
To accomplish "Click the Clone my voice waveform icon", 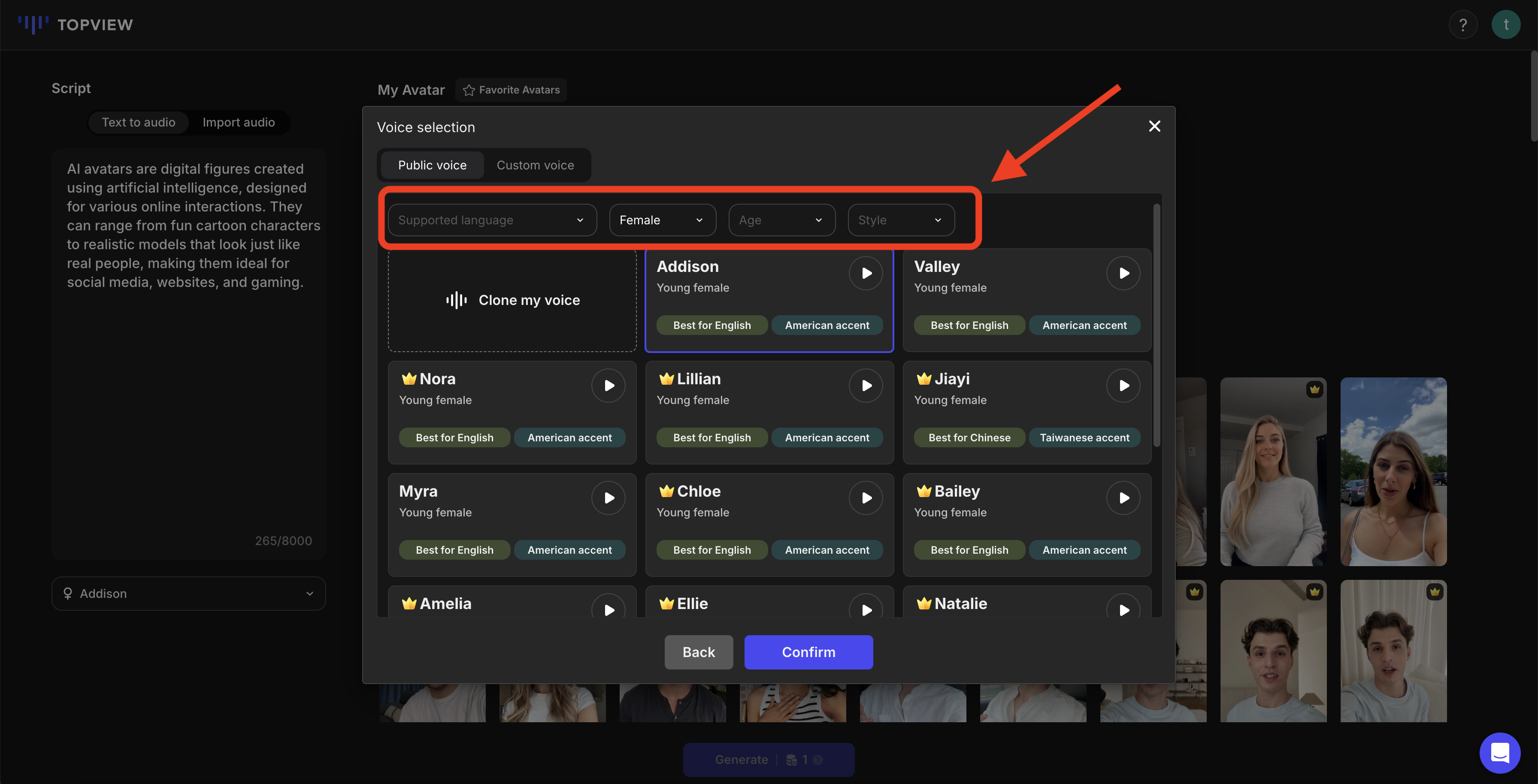I will click(x=456, y=300).
